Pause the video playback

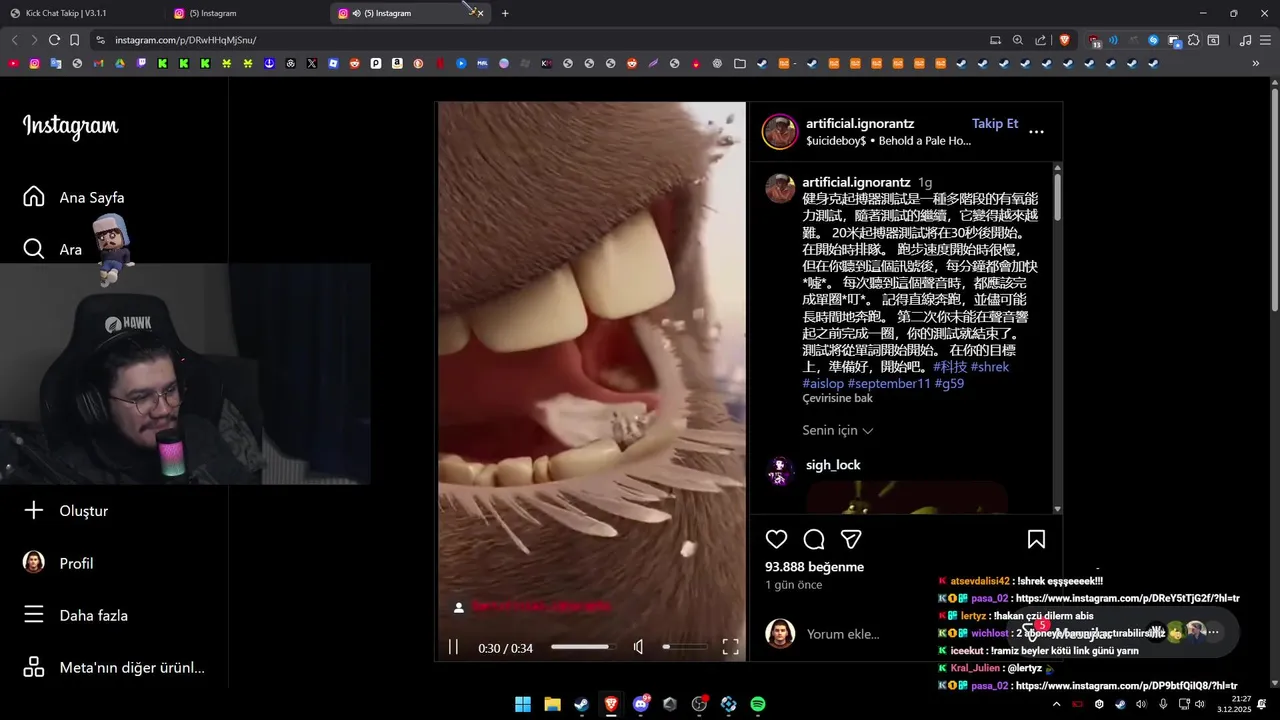(x=453, y=647)
